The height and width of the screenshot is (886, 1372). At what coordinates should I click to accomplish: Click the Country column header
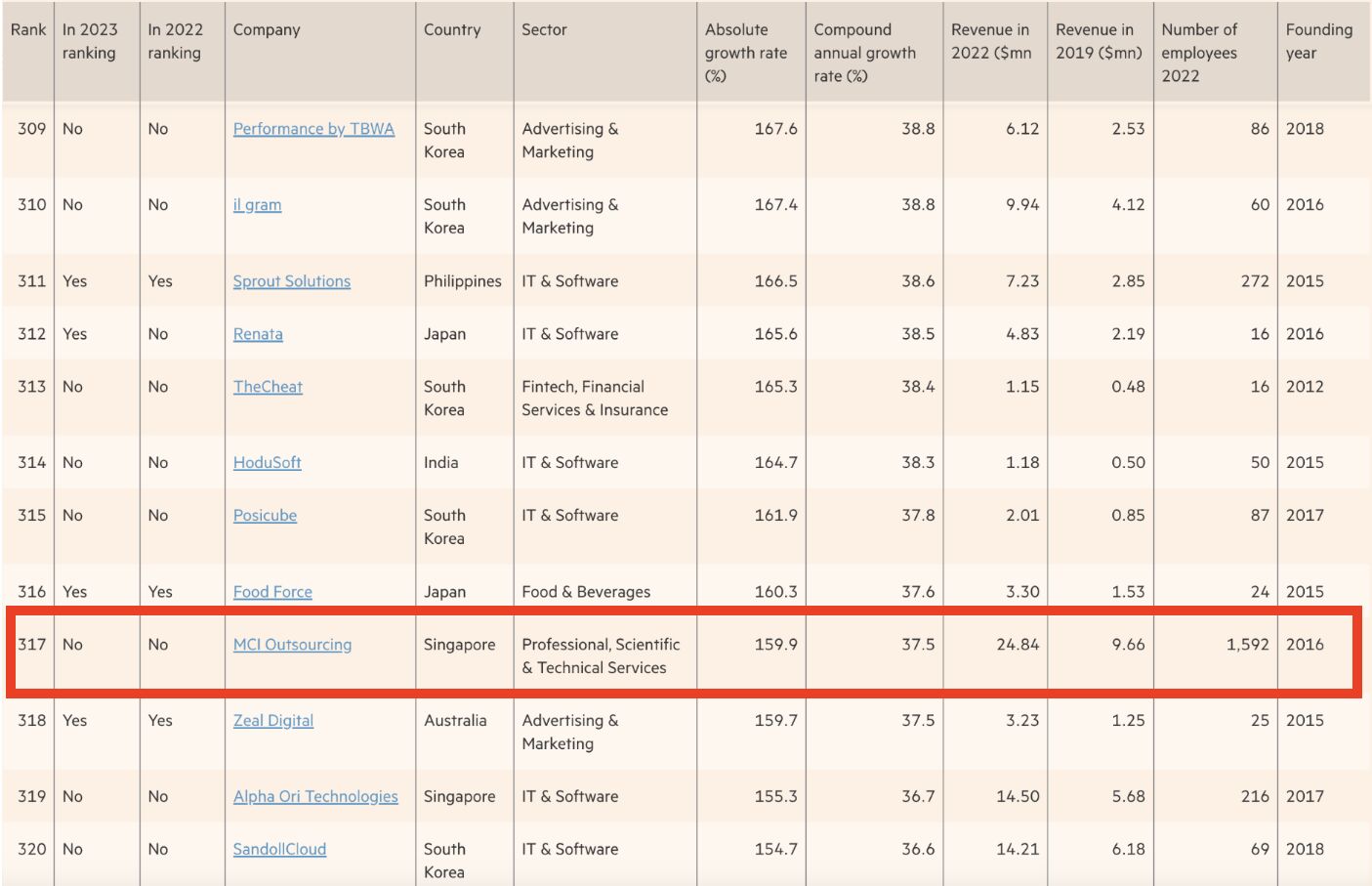452,30
